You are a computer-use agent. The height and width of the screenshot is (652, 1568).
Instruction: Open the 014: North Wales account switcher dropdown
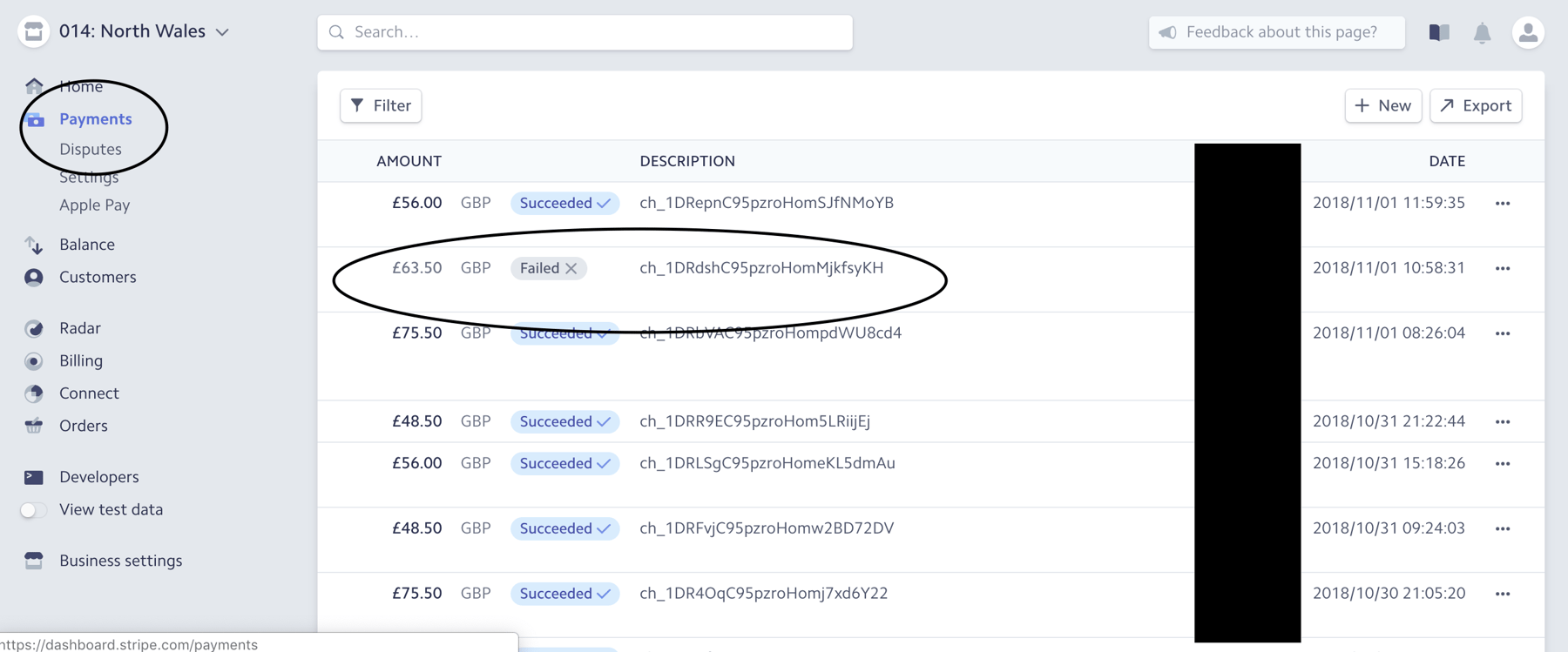pyautogui.click(x=144, y=31)
